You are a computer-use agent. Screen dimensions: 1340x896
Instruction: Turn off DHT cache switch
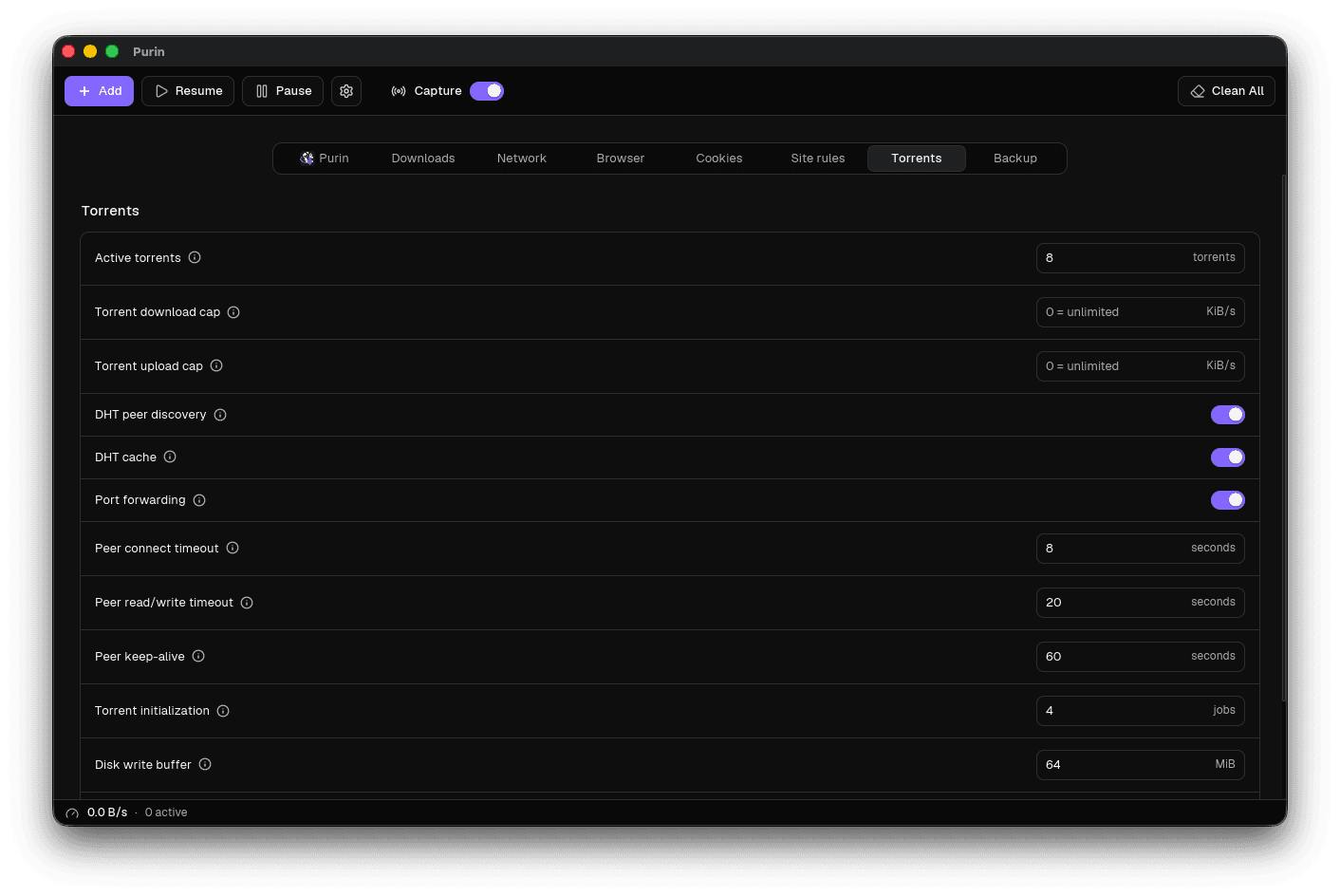pyautogui.click(x=1228, y=457)
